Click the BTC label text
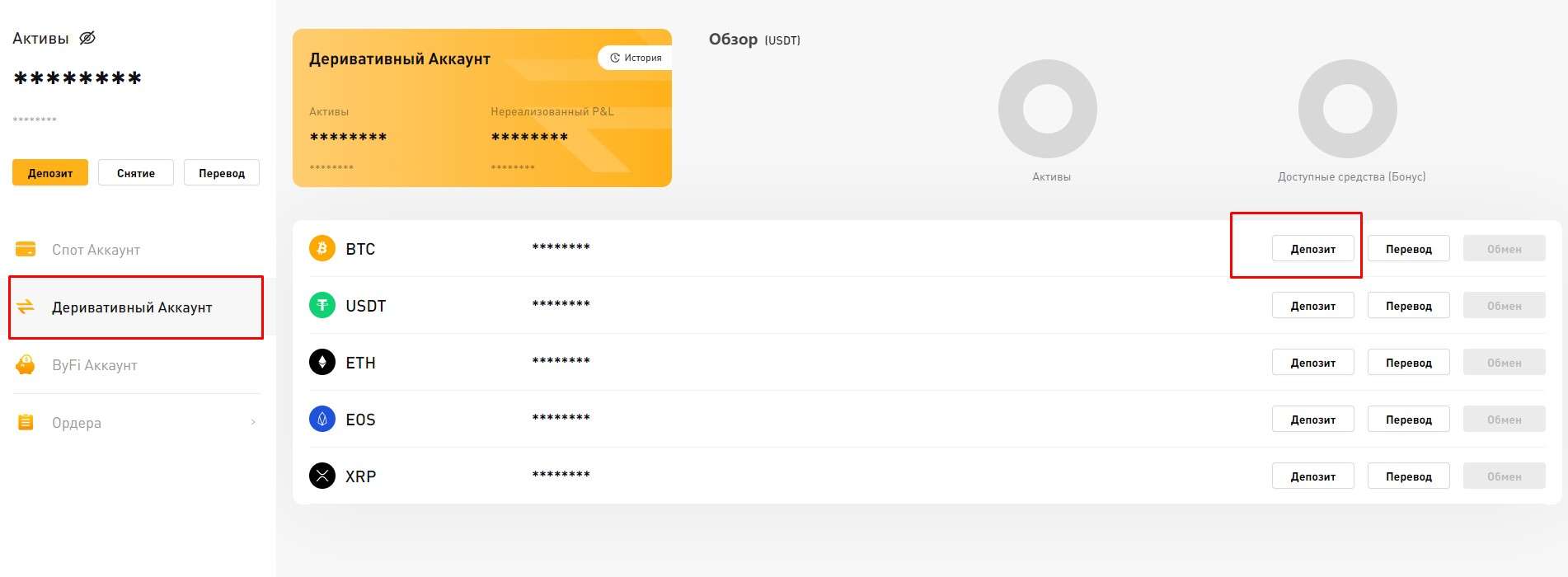 tap(360, 249)
